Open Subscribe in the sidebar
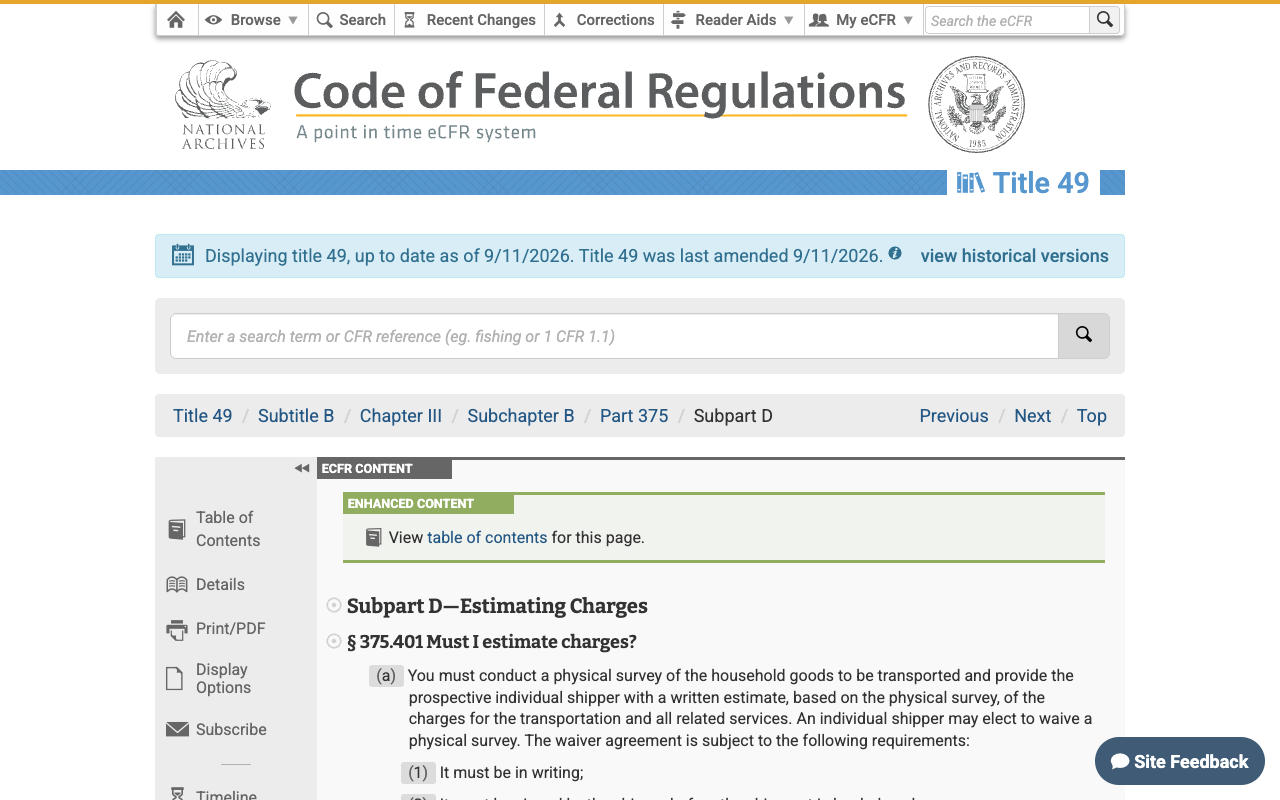The height and width of the screenshot is (800, 1280). [216, 730]
